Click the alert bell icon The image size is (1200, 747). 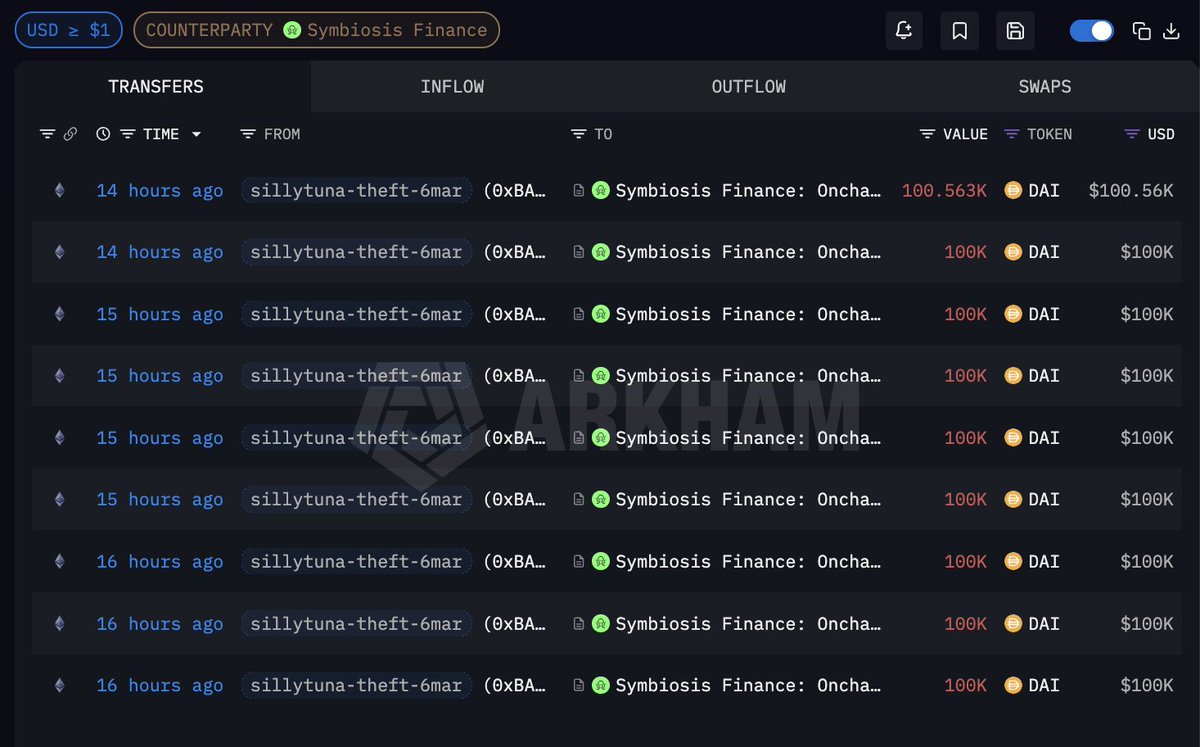click(x=904, y=31)
